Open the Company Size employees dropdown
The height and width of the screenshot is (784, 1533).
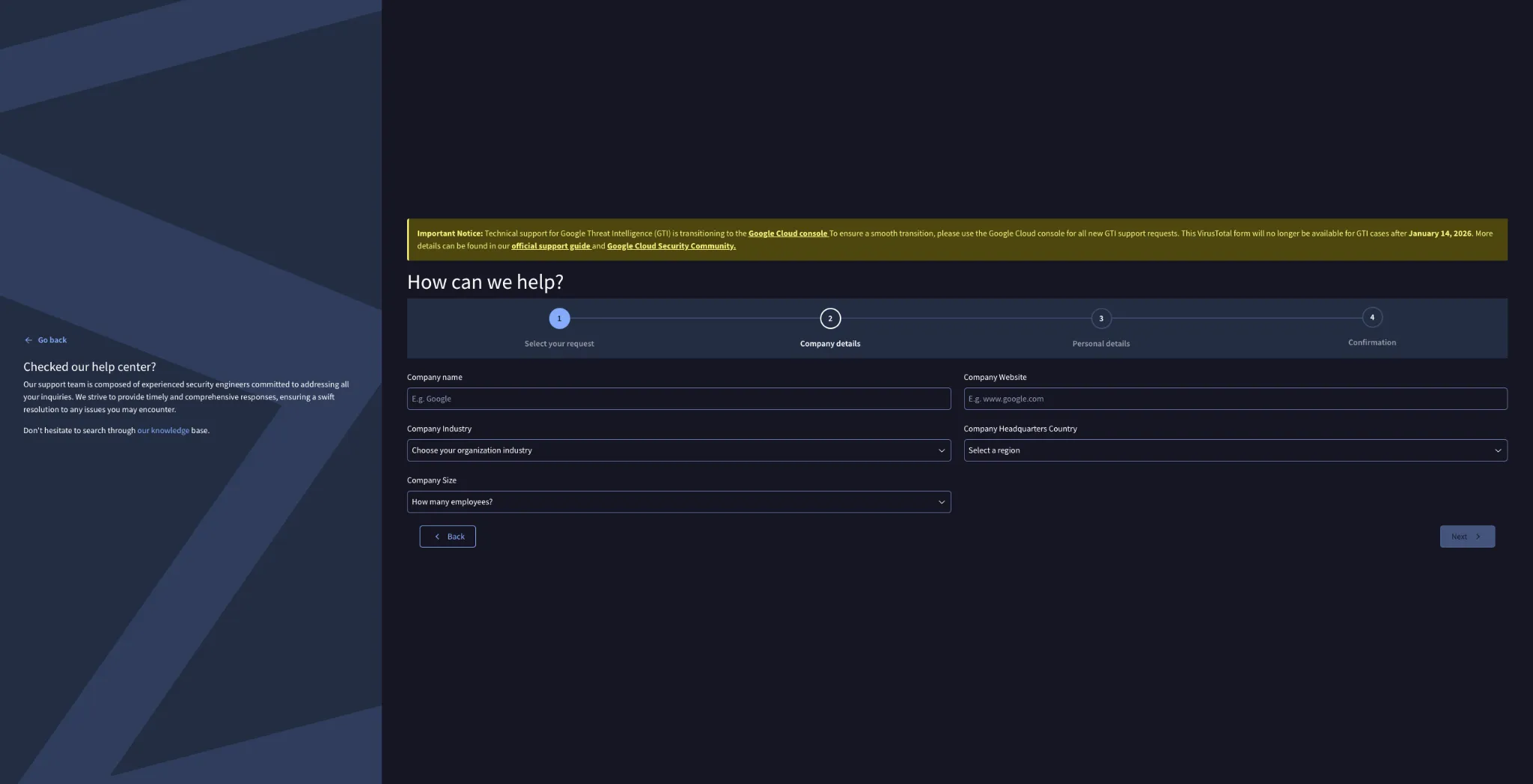(x=679, y=502)
